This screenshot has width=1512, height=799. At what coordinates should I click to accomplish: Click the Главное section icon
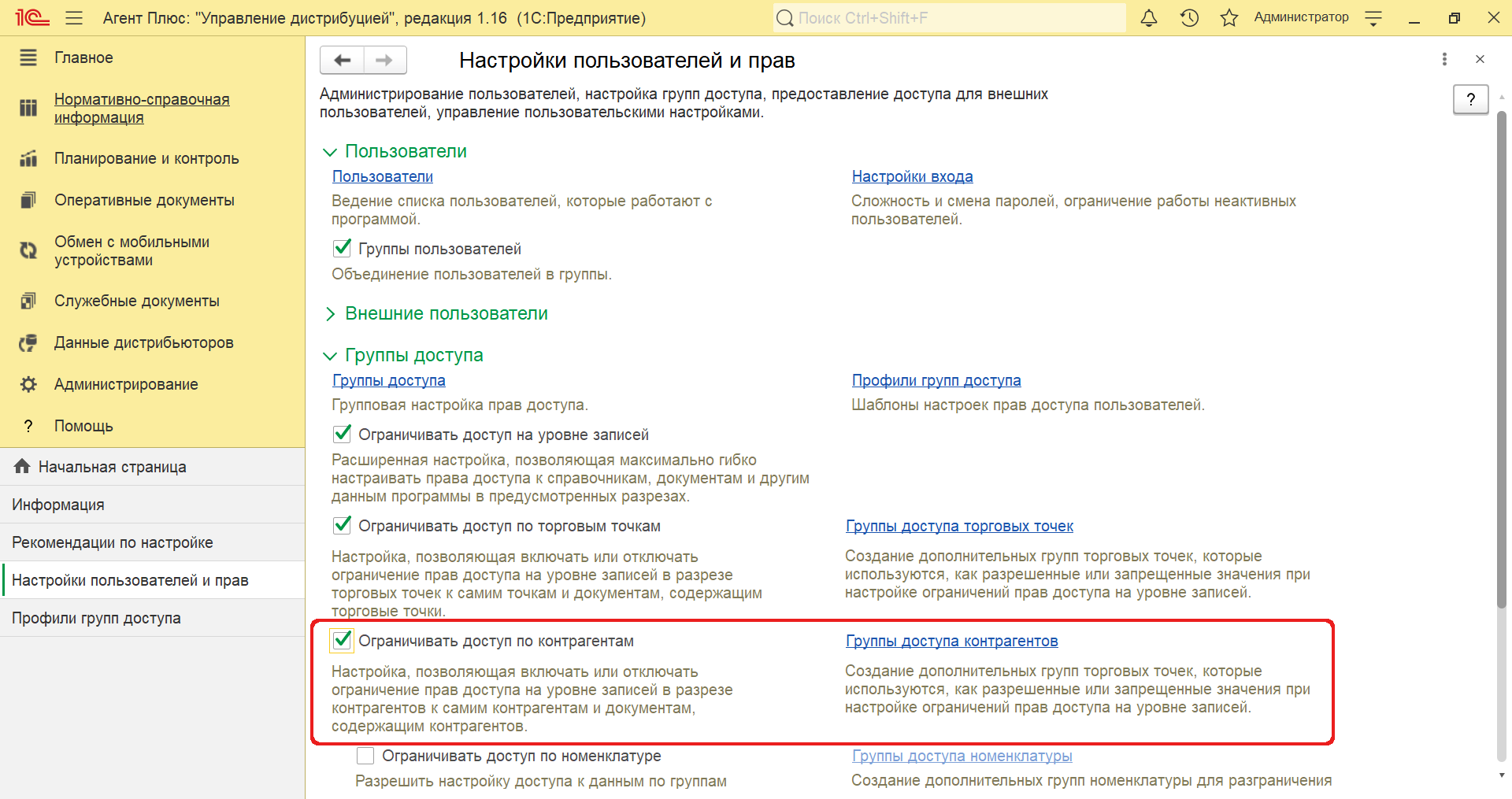(x=28, y=57)
